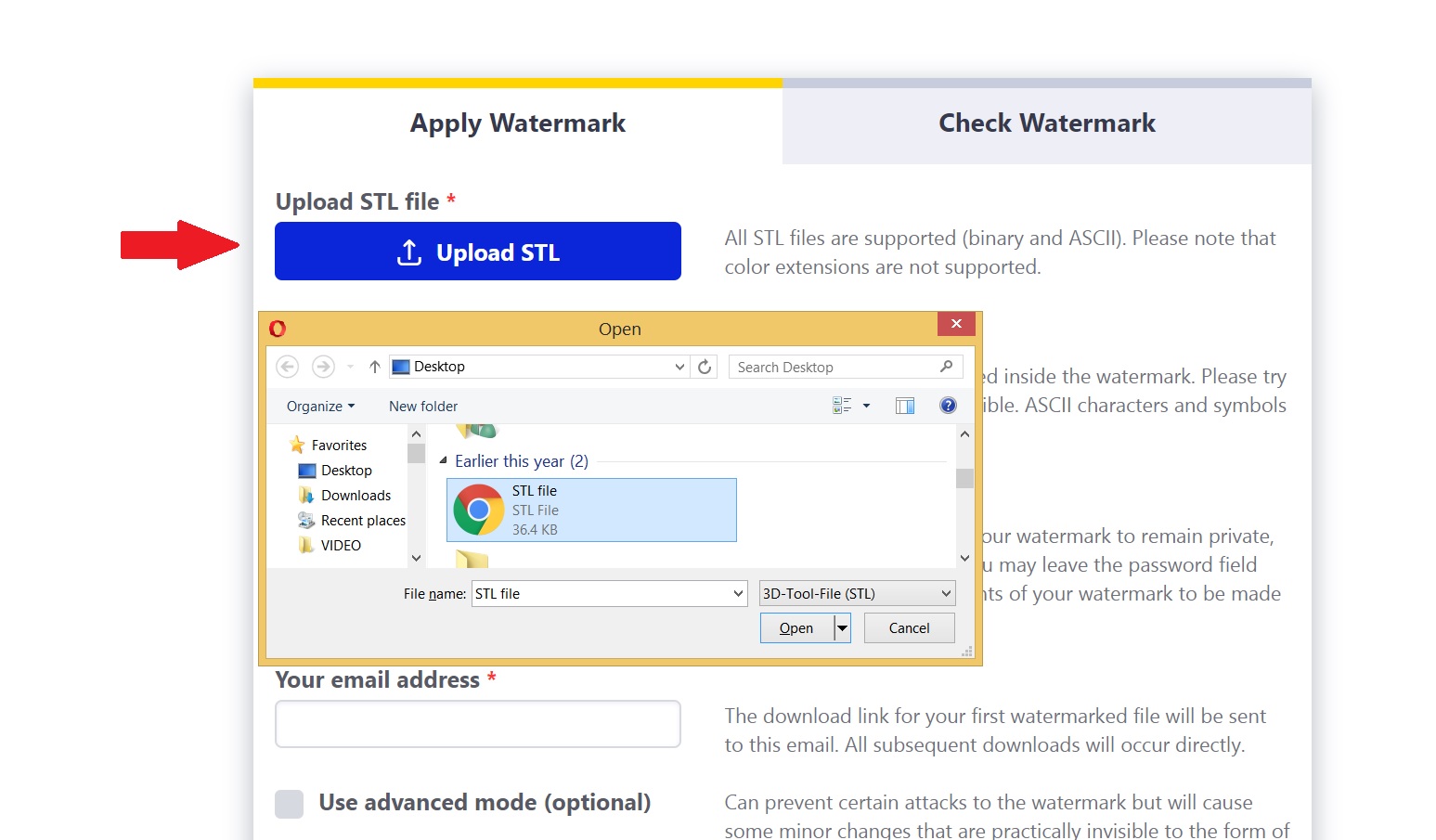Go back in the Open dialog

point(288,367)
